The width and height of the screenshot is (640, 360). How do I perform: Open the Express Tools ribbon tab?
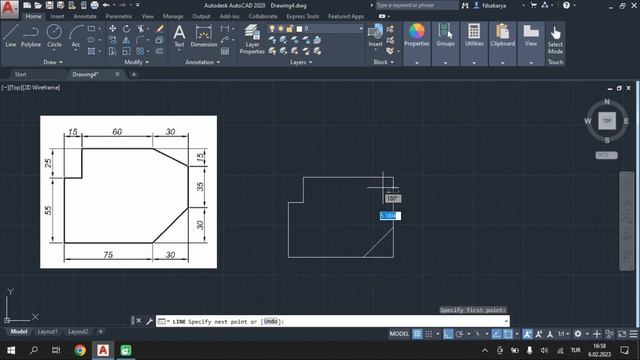[302, 16]
